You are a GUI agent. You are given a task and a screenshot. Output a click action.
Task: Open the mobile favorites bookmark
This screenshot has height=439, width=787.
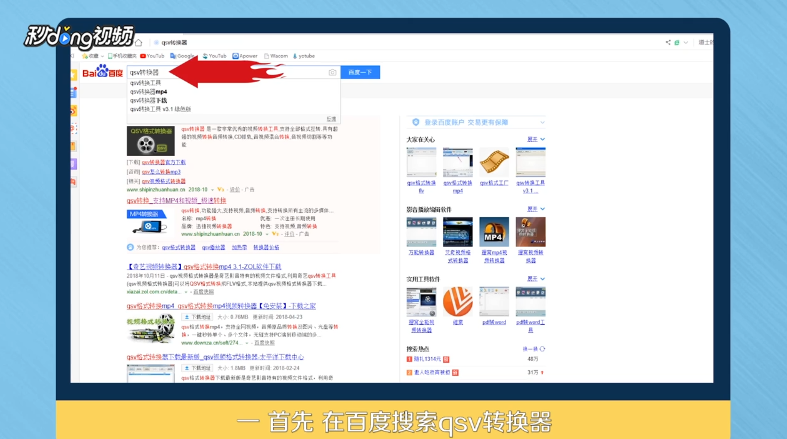point(122,56)
